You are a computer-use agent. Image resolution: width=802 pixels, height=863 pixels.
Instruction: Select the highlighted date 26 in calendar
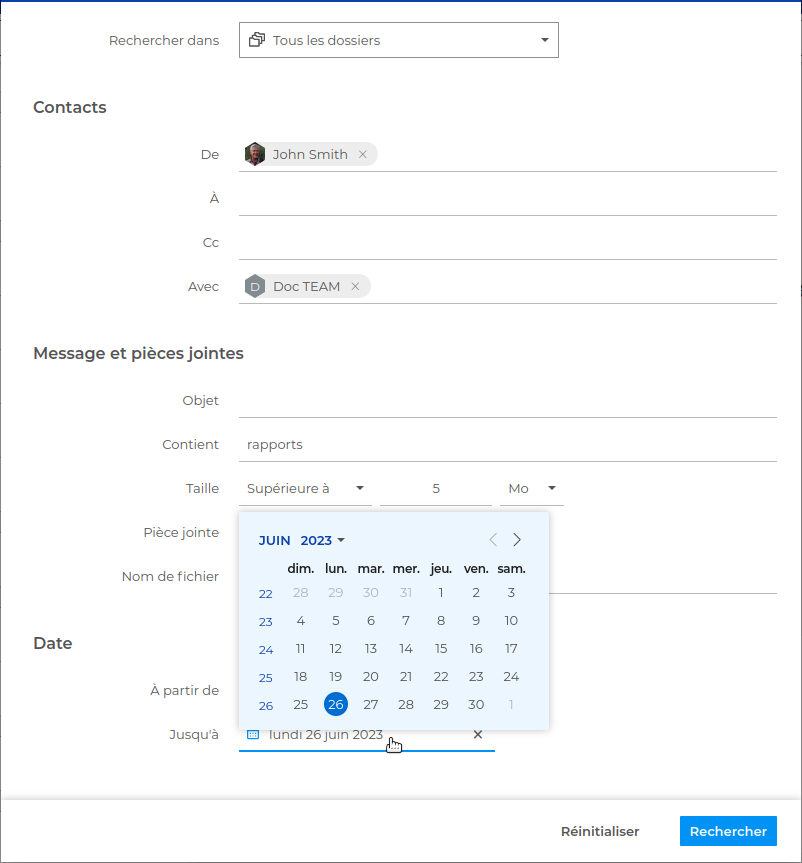[336, 705]
